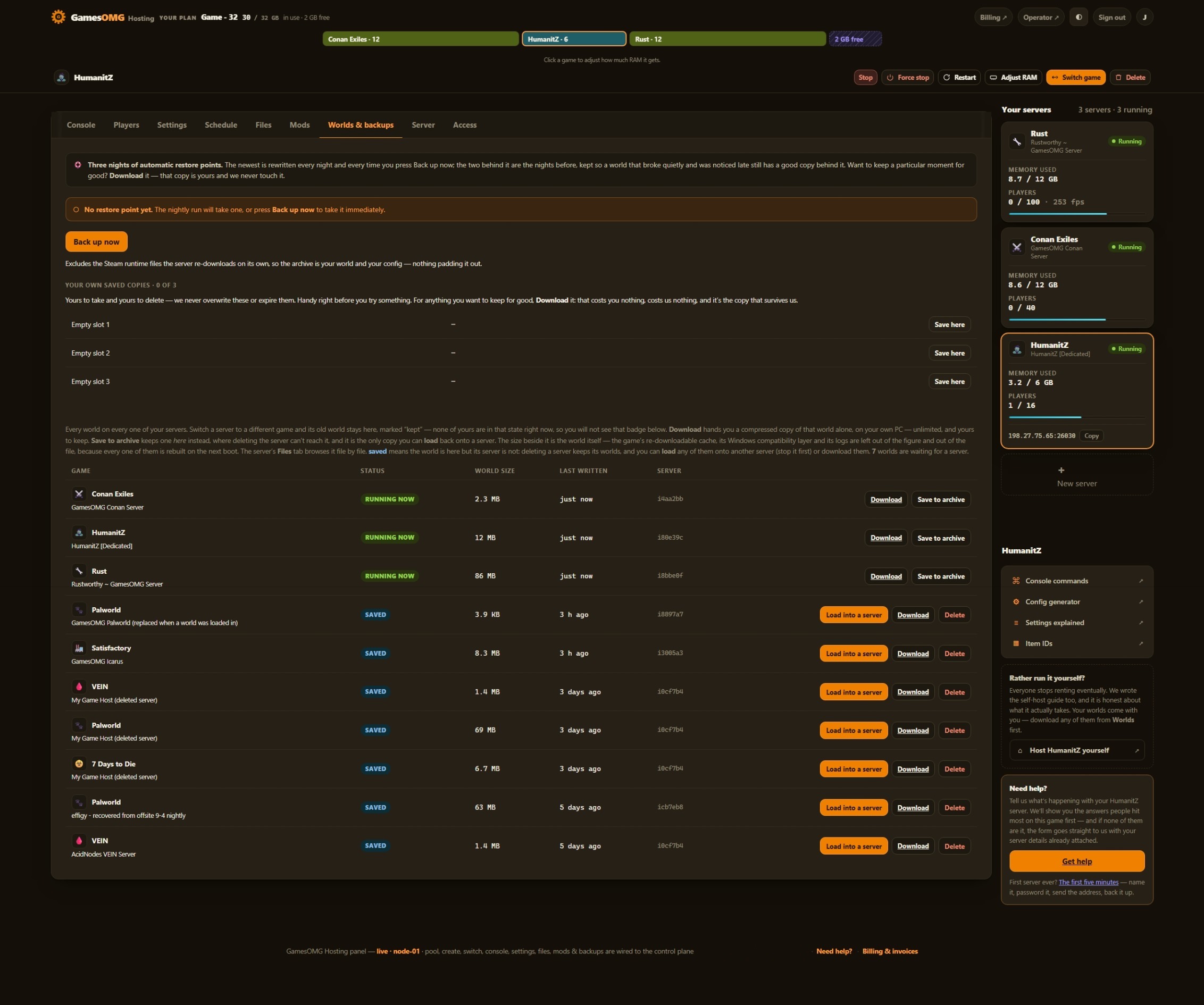Click the Settings explained list icon

(1016, 623)
